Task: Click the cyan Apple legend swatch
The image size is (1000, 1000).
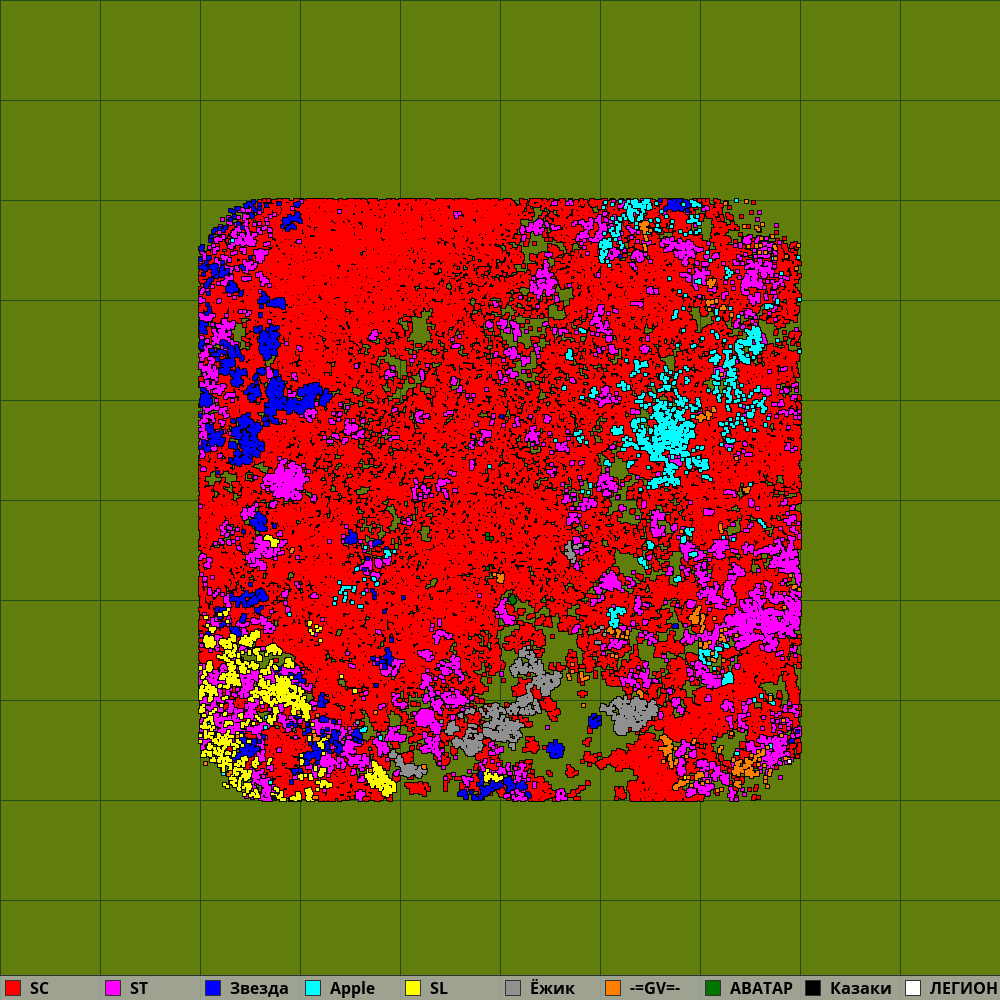Action: [x=313, y=988]
